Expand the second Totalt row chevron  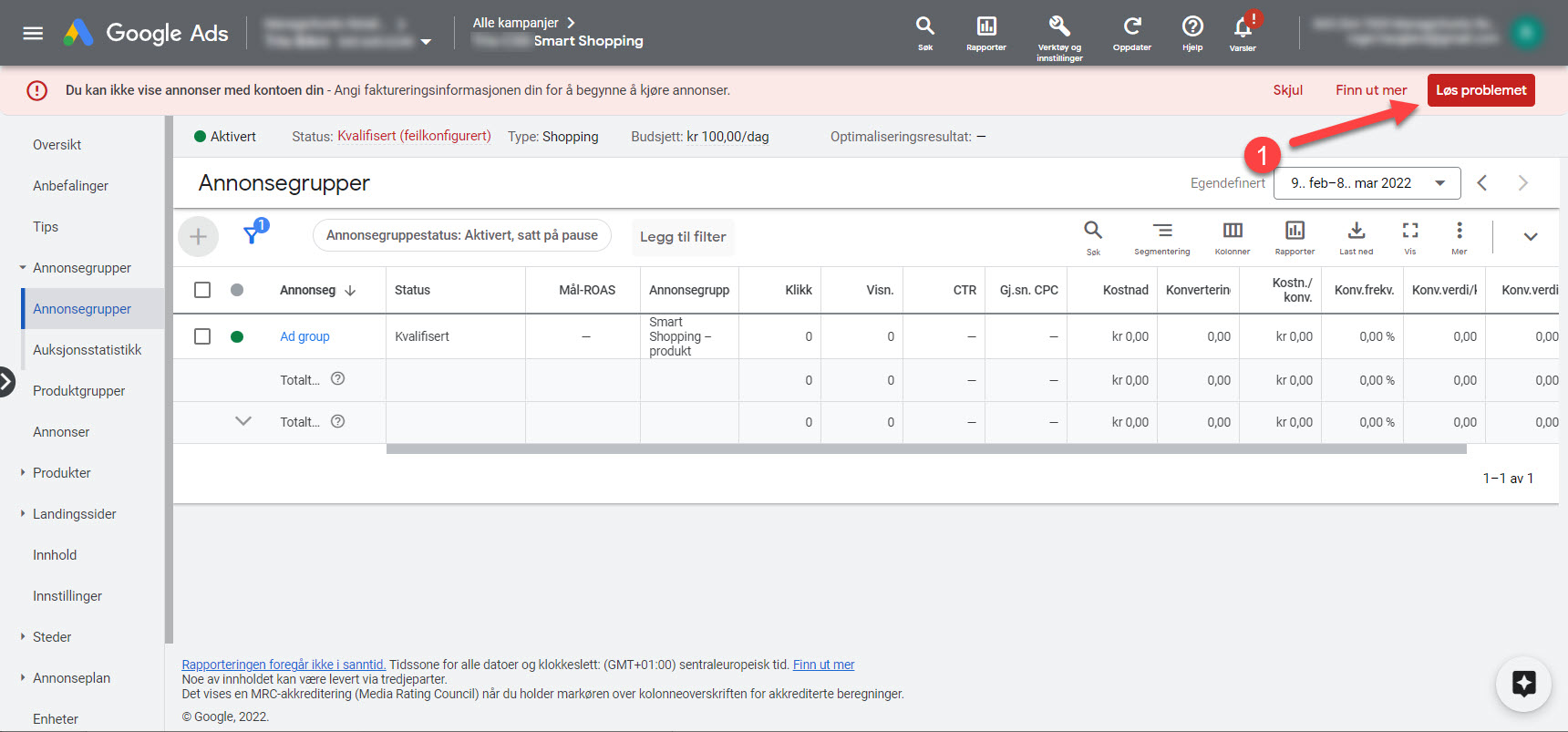243,421
